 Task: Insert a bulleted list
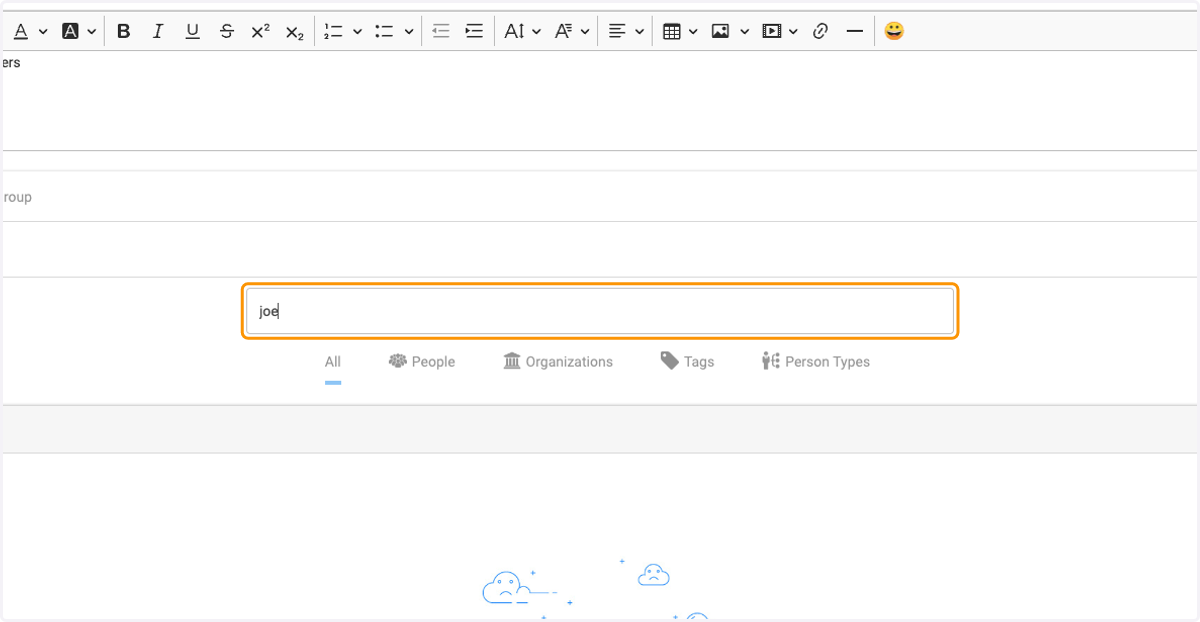click(x=384, y=31)
